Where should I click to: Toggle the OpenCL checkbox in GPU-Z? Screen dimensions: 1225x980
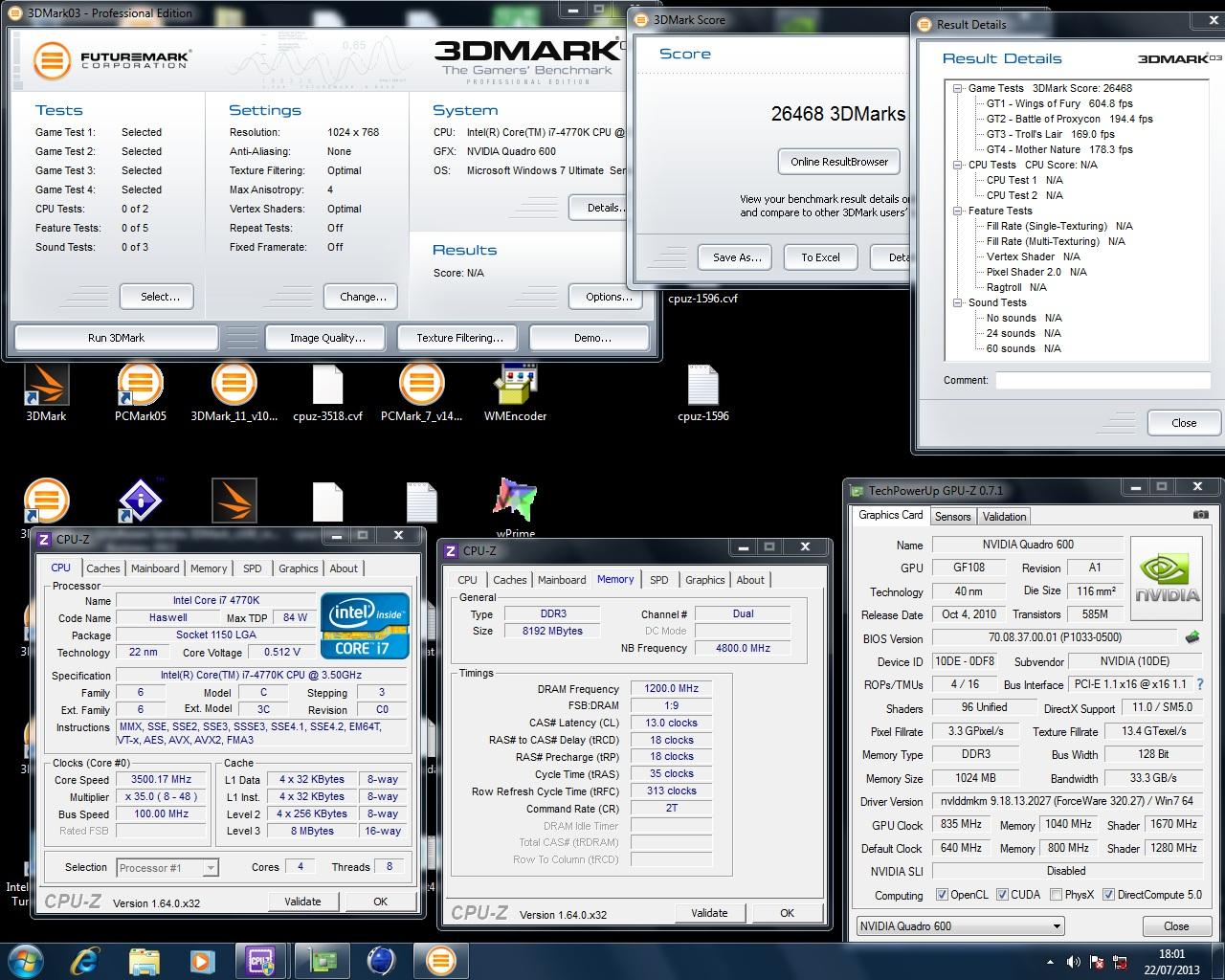pos(942,895)
